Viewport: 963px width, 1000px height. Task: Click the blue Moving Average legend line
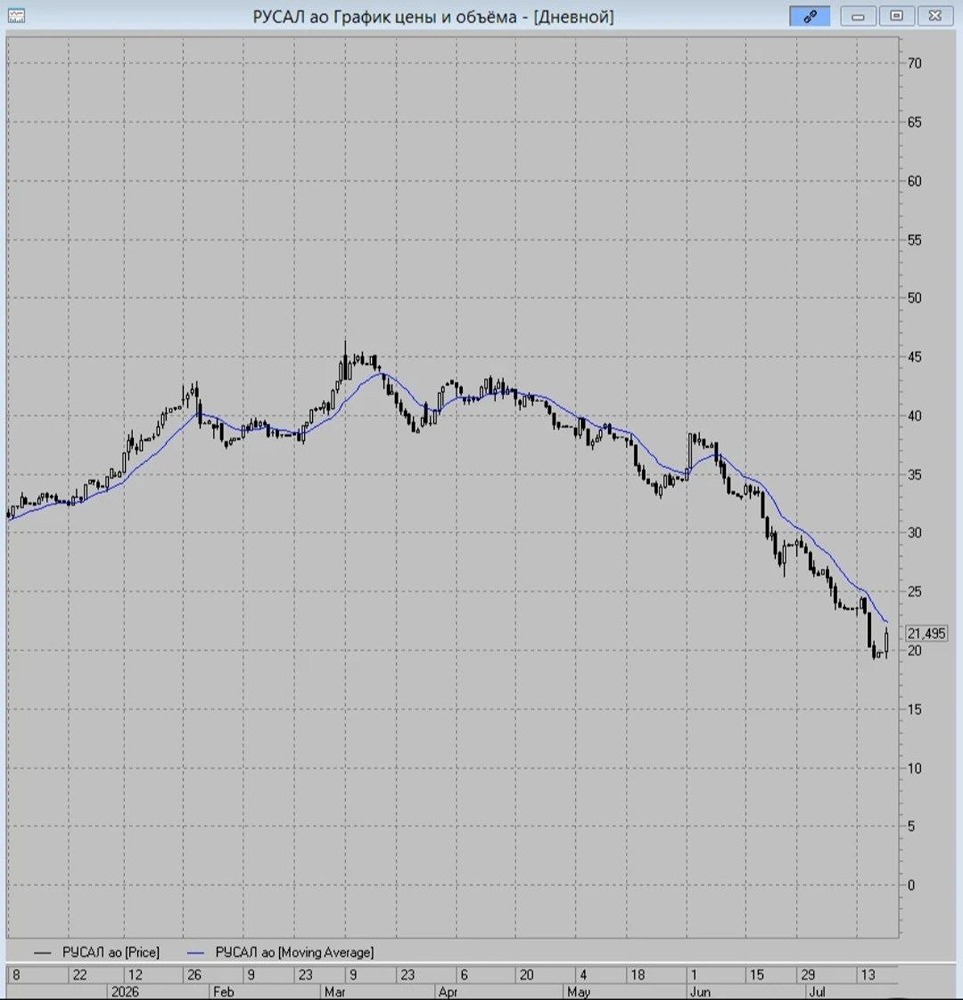pos(195,953)
